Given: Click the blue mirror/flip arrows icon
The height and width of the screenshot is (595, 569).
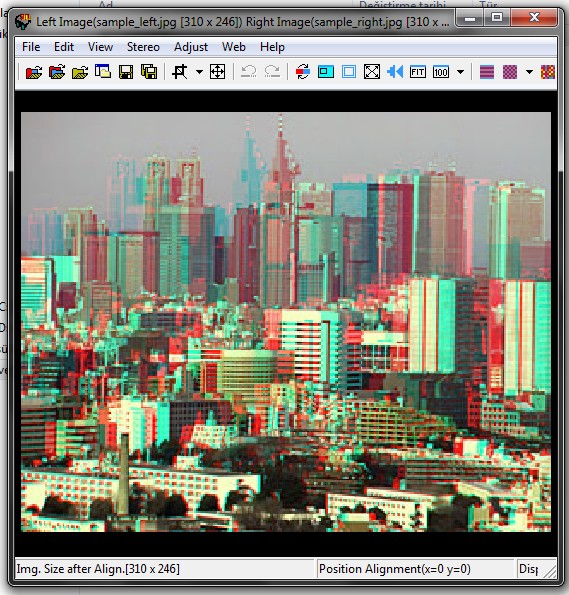Looking at the screenshot, I should click(x=395, y=72).
